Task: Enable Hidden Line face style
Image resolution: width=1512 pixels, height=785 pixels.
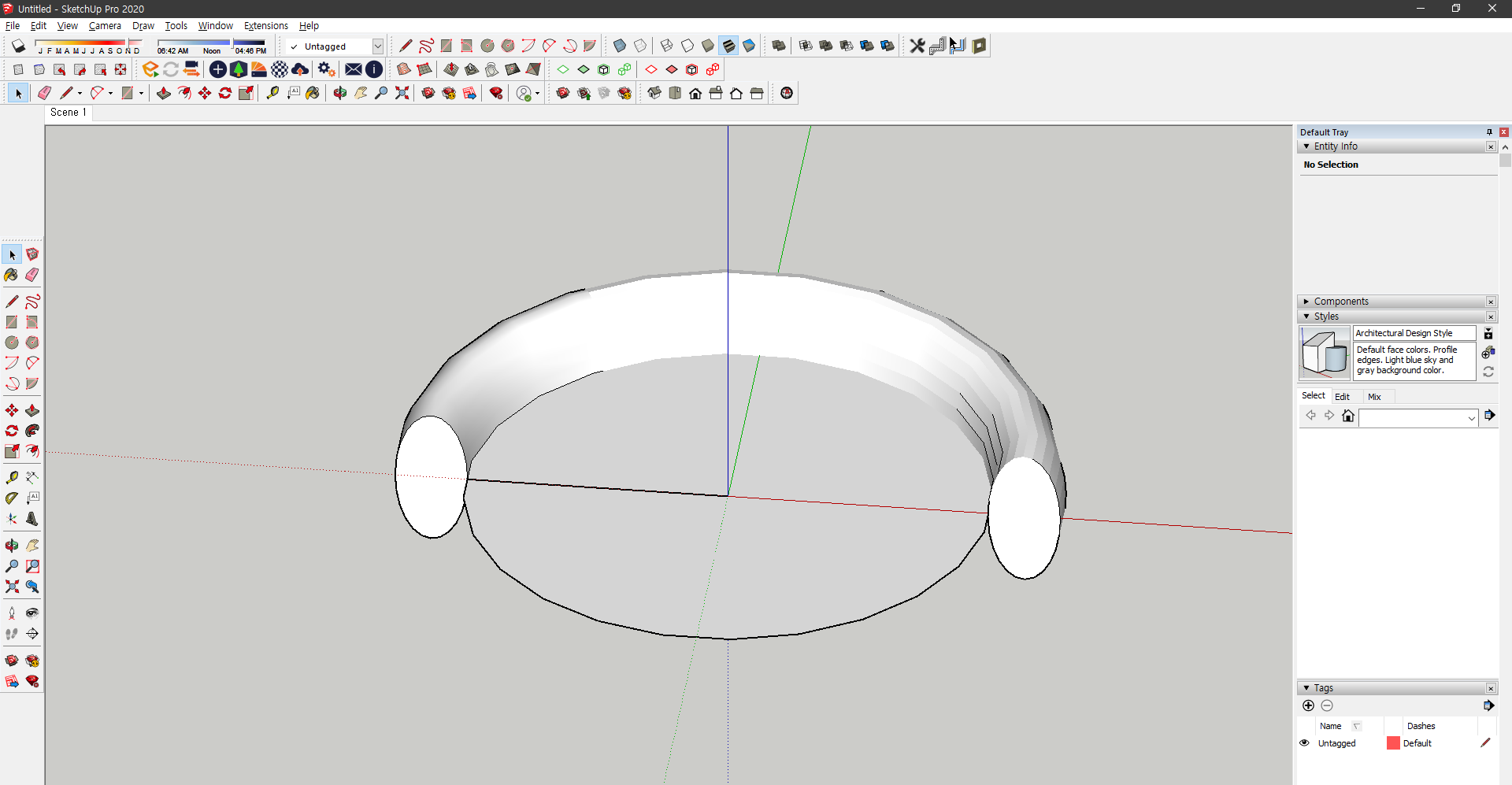Action: [687, 46]
